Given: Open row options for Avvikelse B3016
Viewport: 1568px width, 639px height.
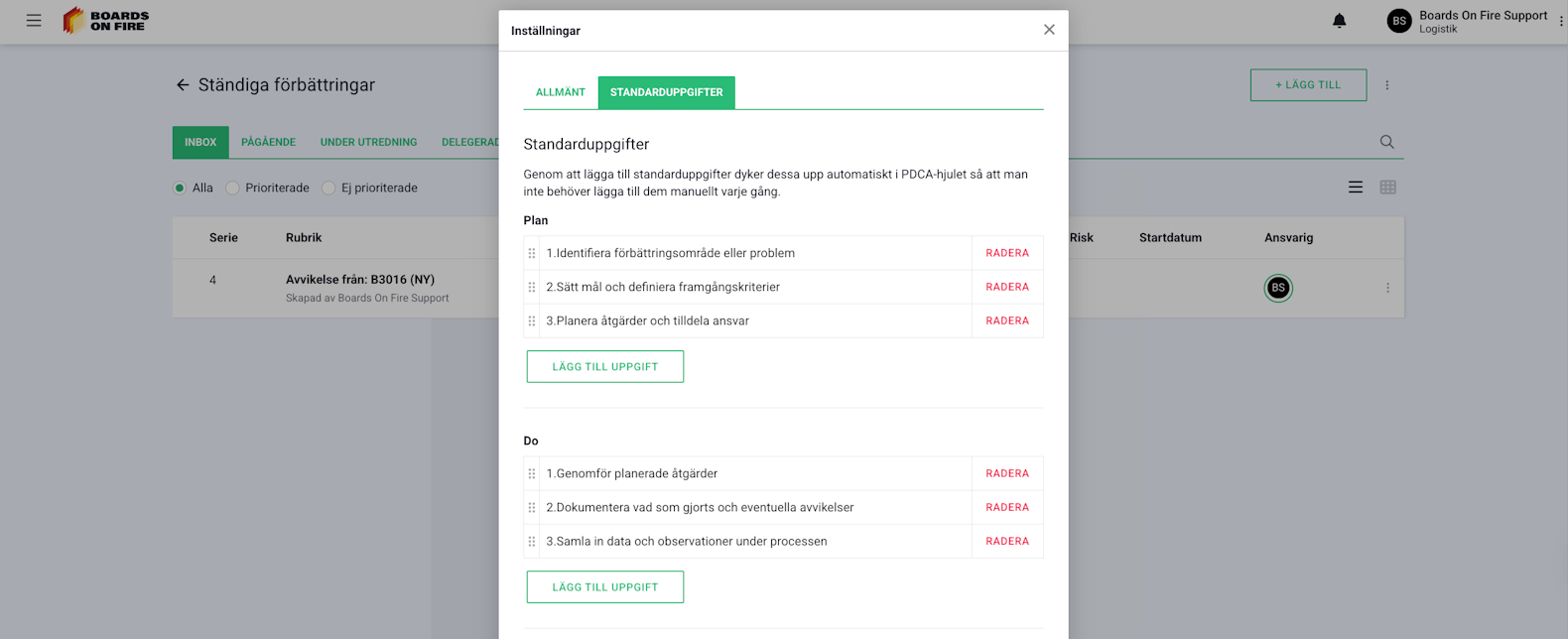Looking at the screenshot, I should tap(1387, 288).
